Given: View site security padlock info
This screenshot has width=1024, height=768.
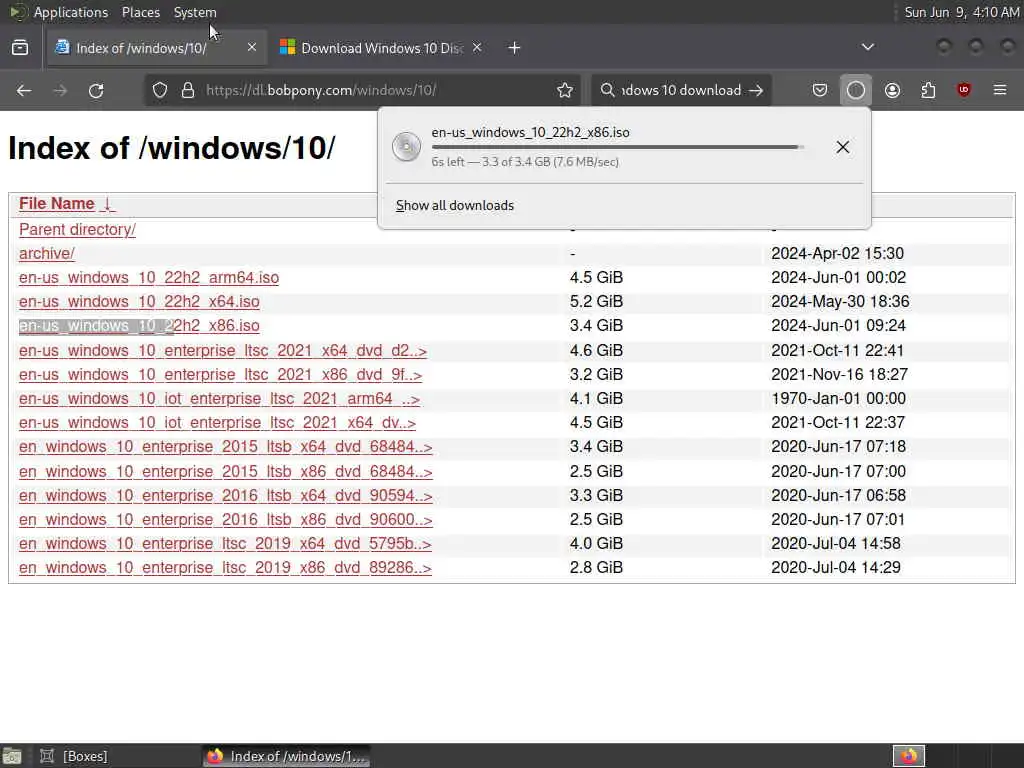Looking at the screenshot, I should click(188, 90).
